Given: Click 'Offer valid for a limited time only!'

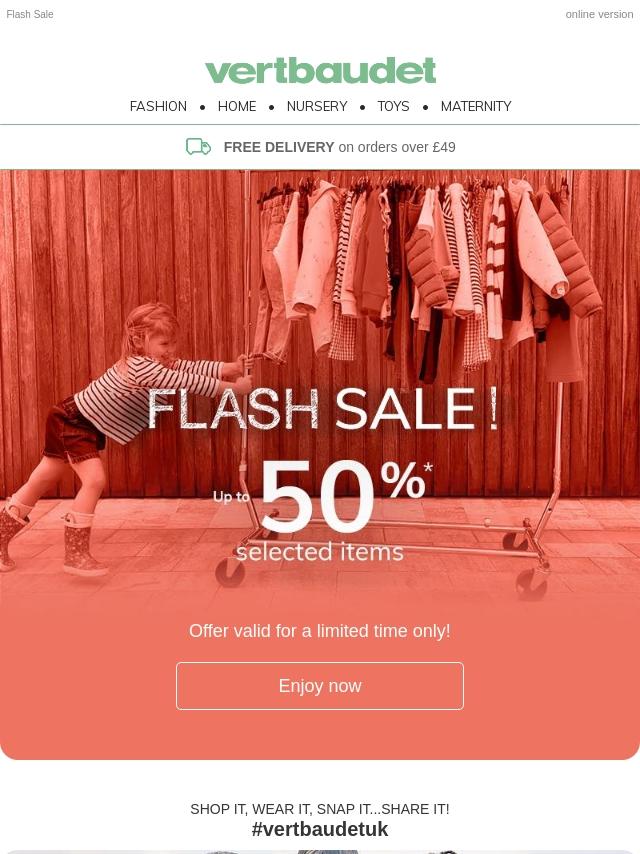Looking at the screenshot, I should (320, 631).
